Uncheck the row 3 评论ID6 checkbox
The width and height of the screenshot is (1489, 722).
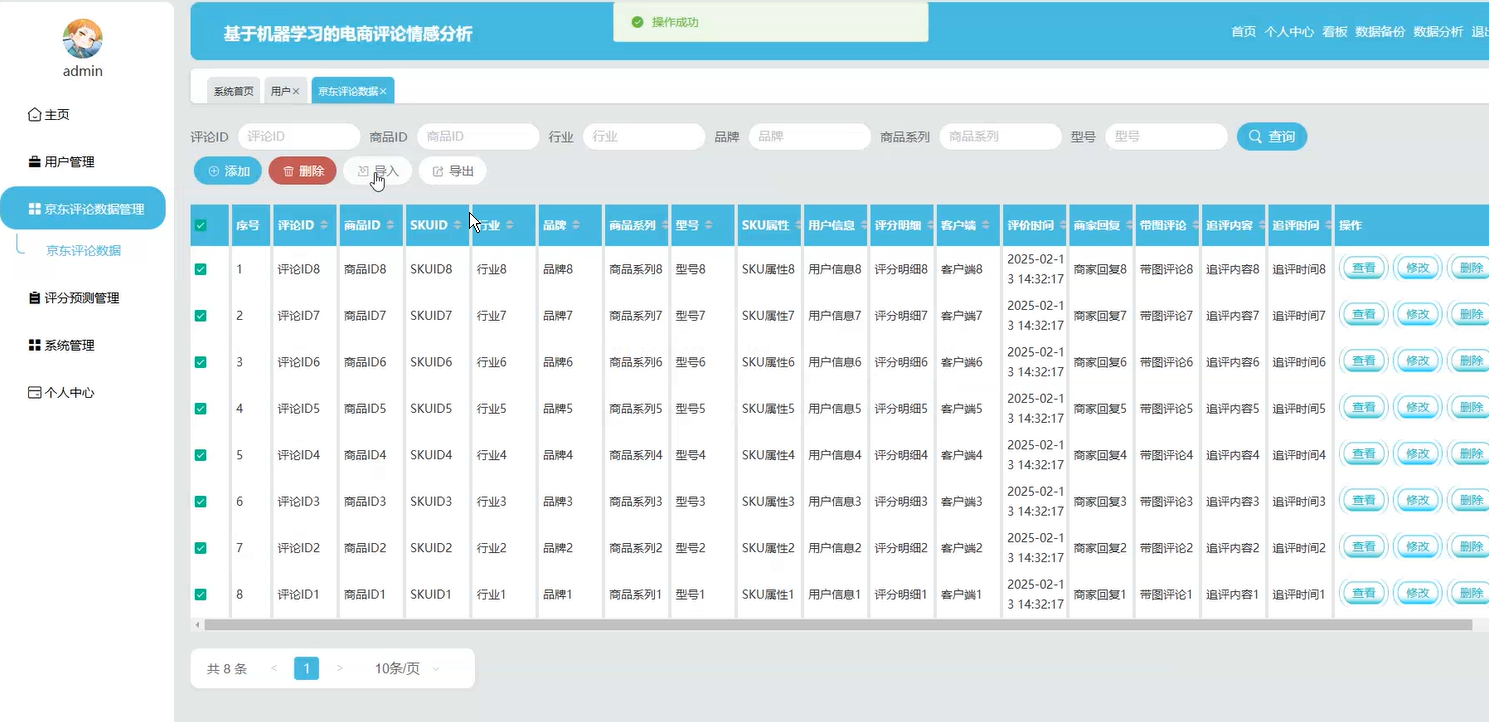point(201,362)
